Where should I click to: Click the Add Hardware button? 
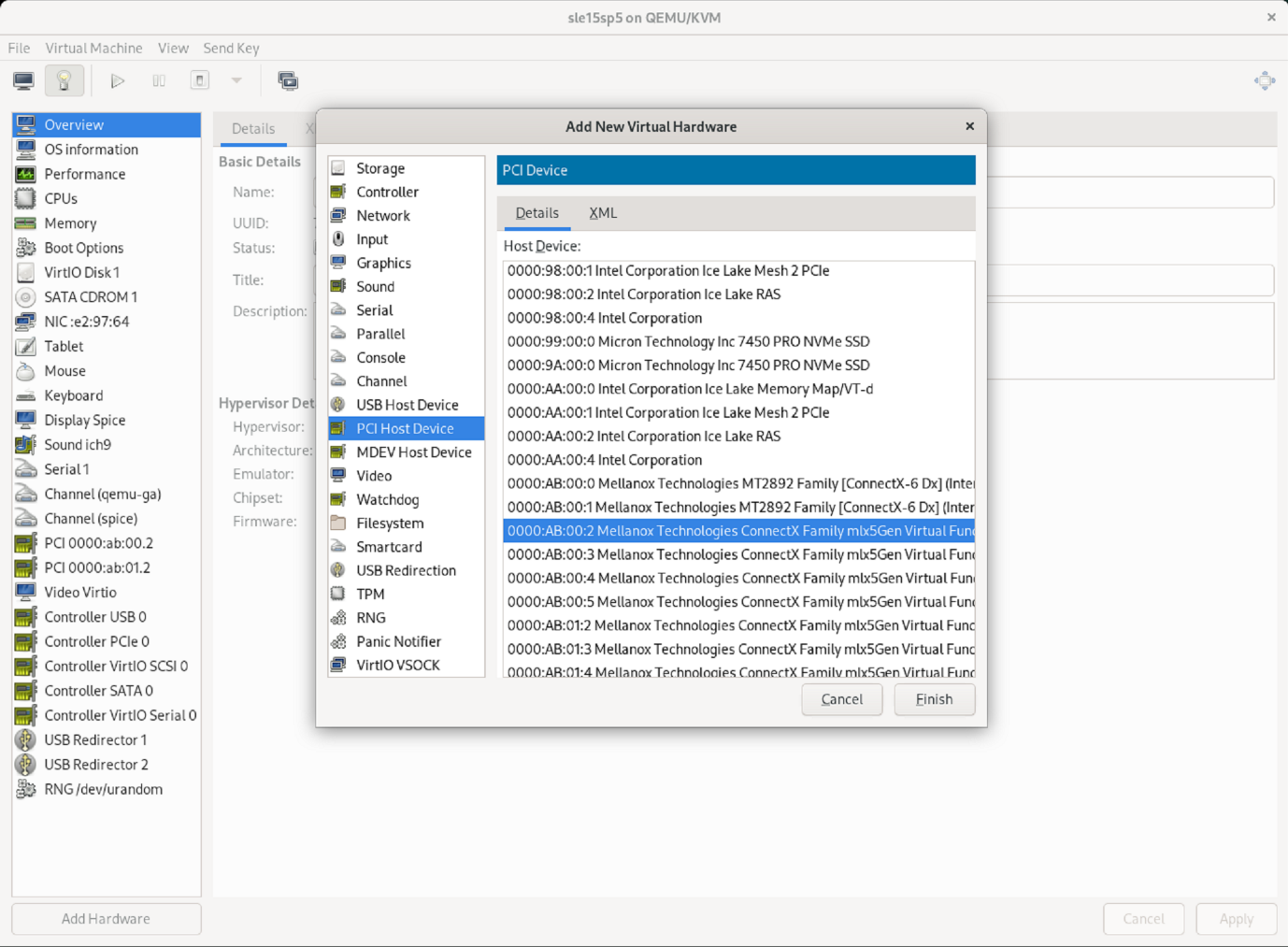pos(106,919)
